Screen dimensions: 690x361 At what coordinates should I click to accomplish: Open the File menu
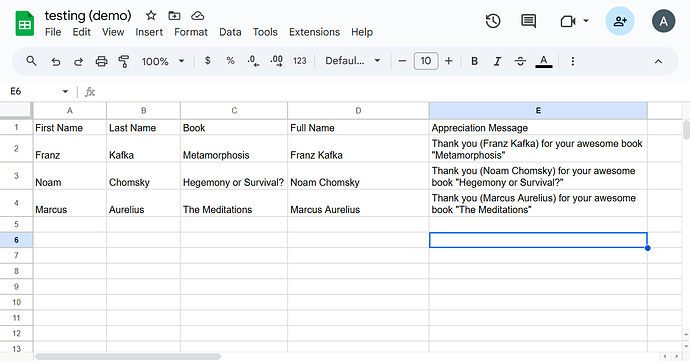tap(53, 32)
